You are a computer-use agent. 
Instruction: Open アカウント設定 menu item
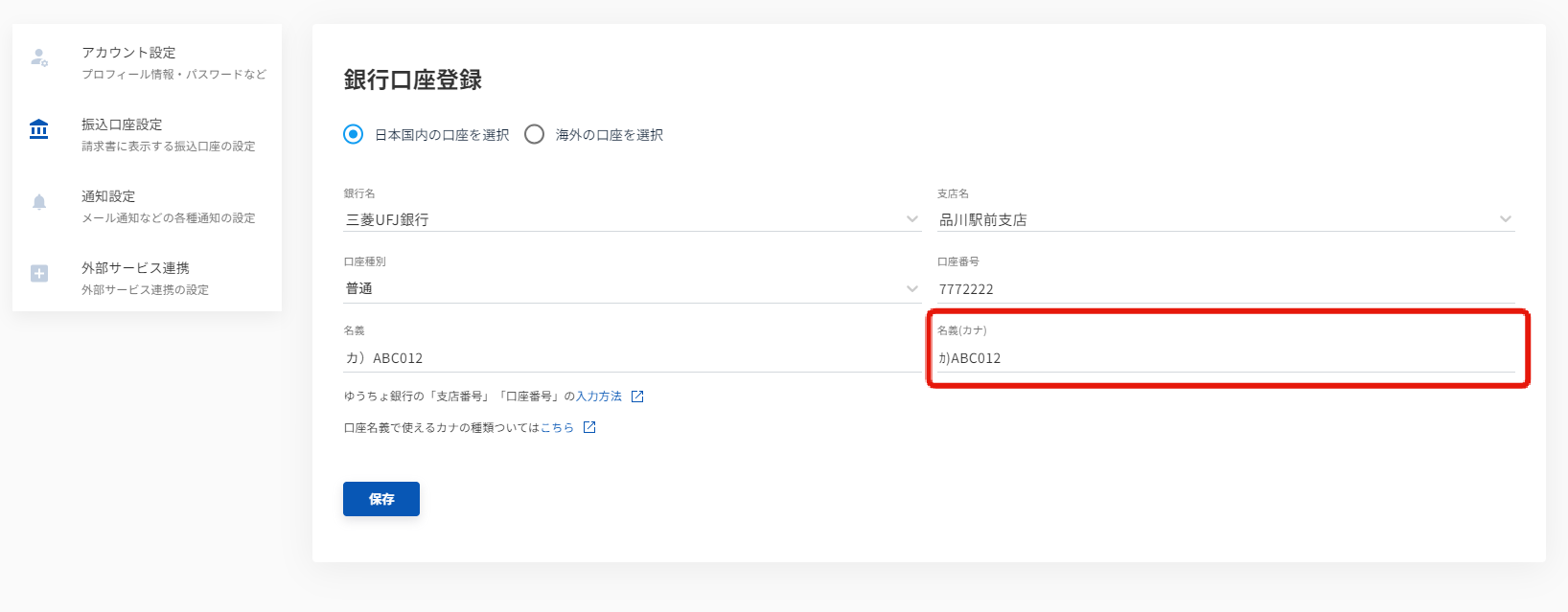pos(128,53)
